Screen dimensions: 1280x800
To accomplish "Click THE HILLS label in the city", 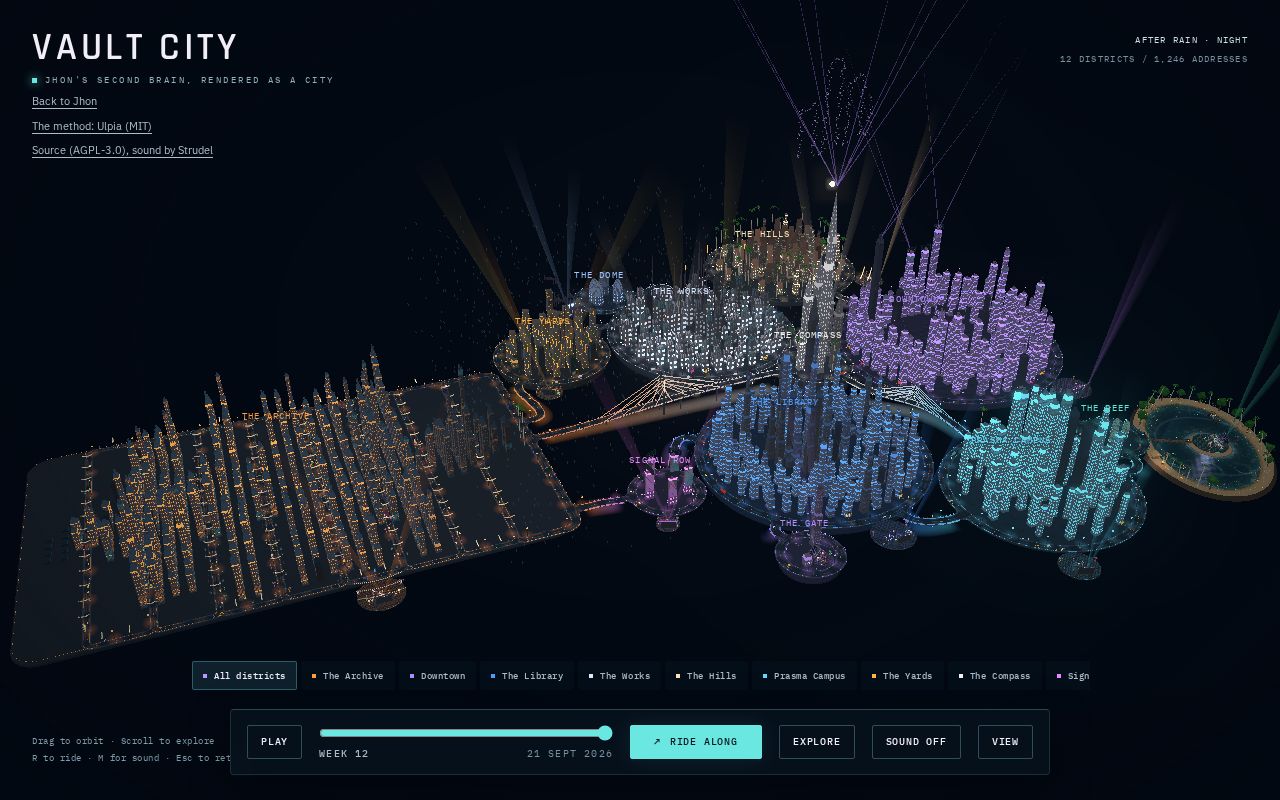I will (762, 234).
